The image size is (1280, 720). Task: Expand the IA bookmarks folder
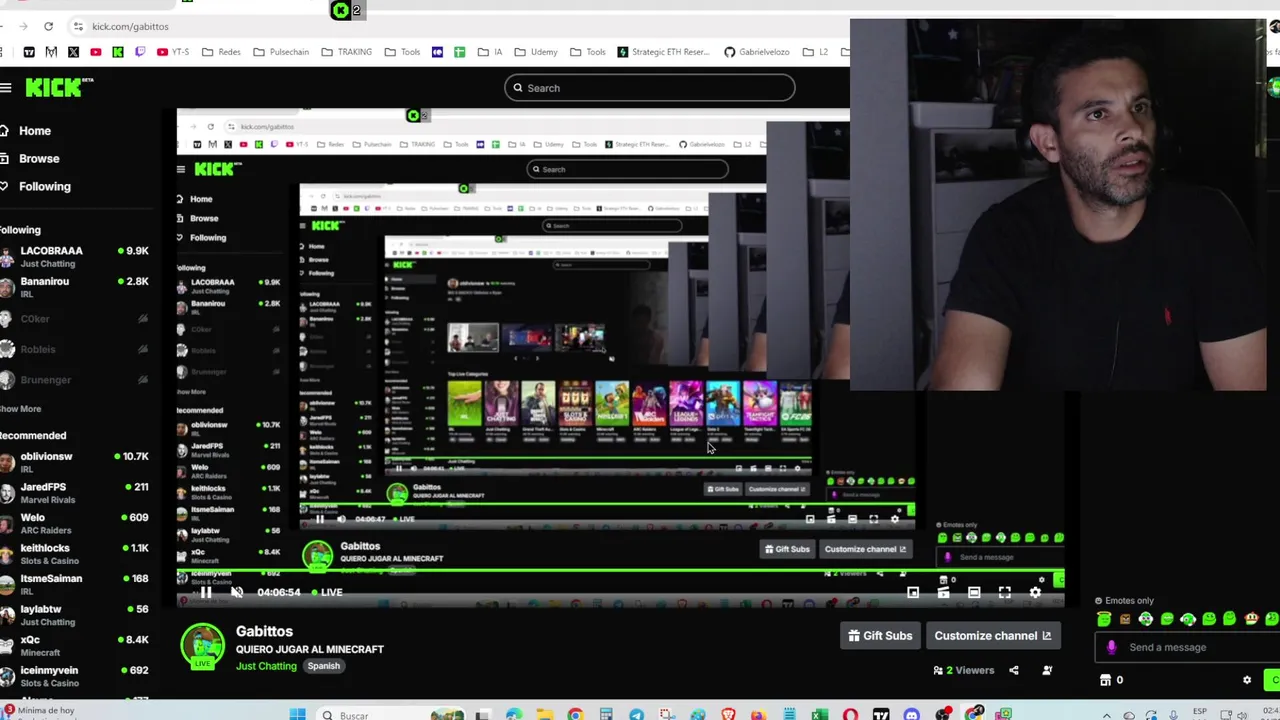tap(490, 52)
